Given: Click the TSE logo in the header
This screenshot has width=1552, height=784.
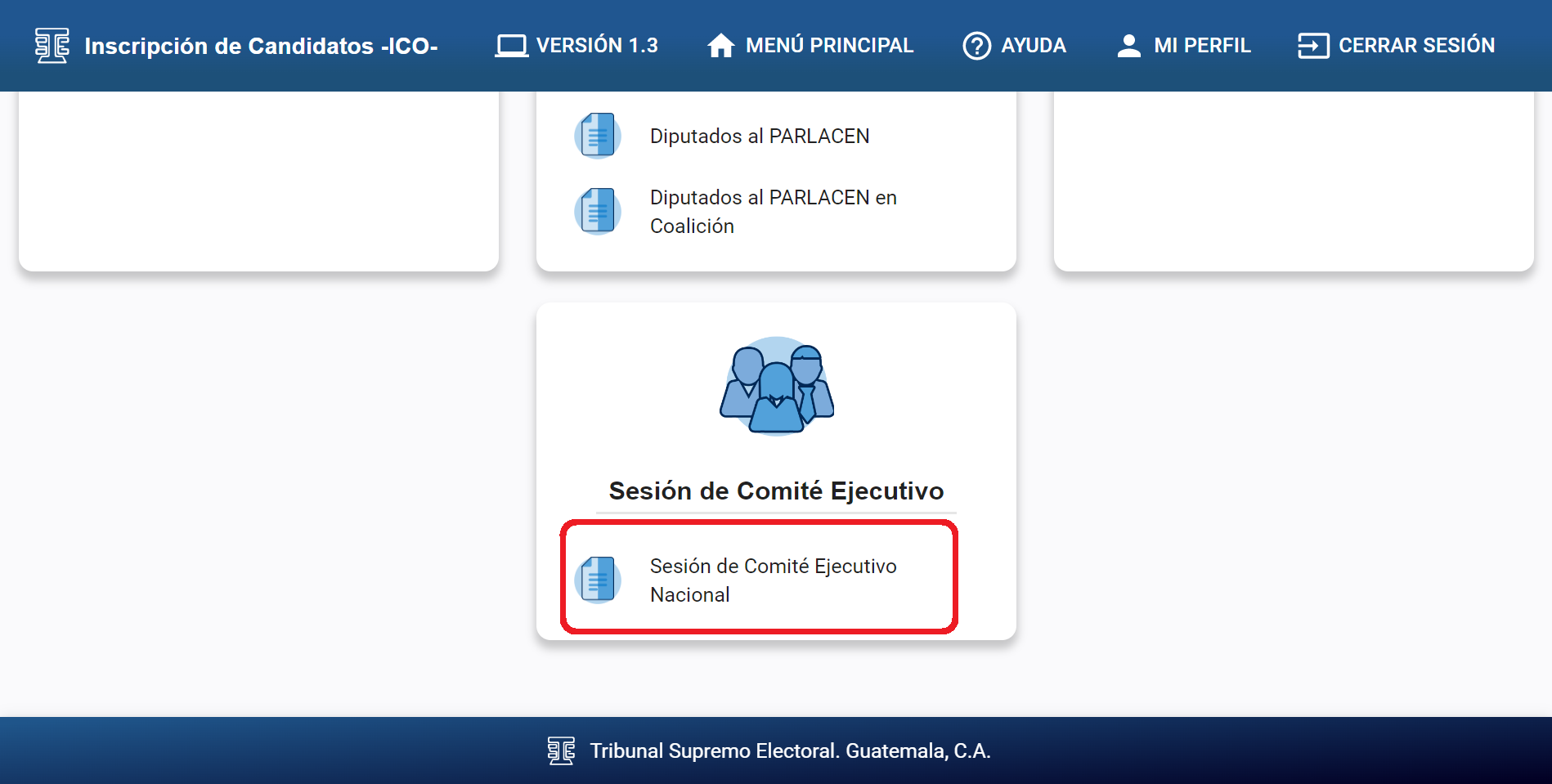Looking at the screenshot, I should point(52,46).
